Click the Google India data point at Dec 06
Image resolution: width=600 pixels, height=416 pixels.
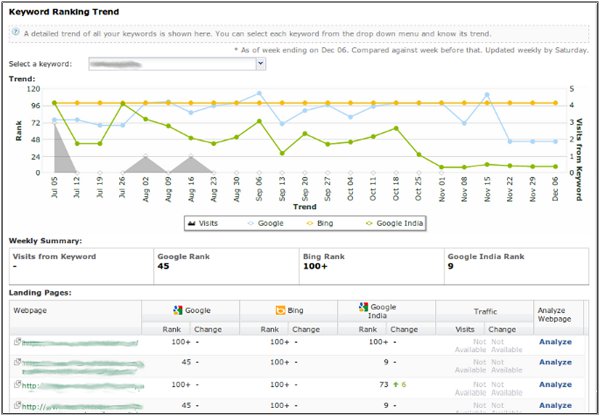pyautogui.click(x=556, y=166)
